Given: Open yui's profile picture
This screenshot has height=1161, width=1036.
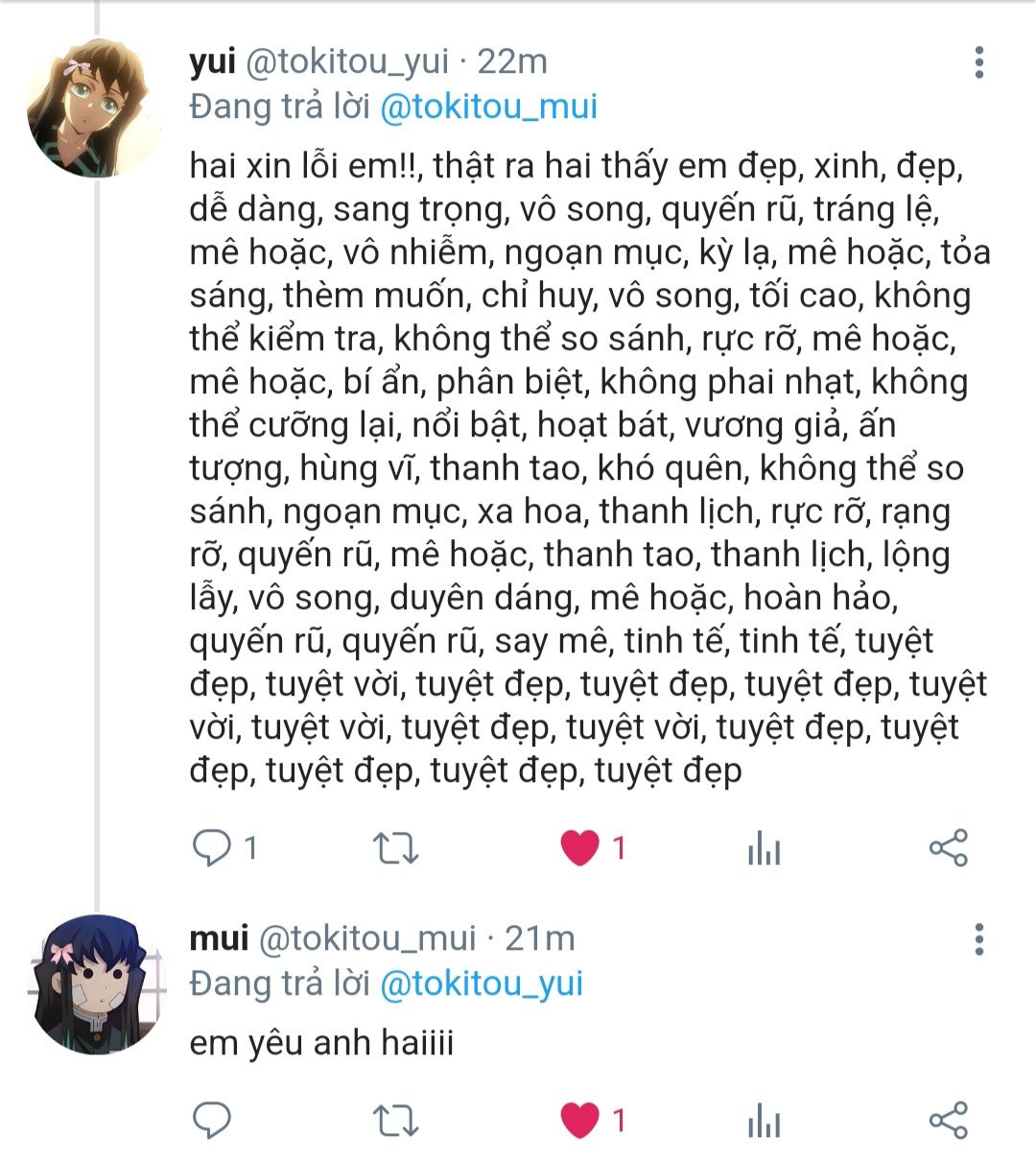Looking at the screenshot, I should click(x=94, y=108).
